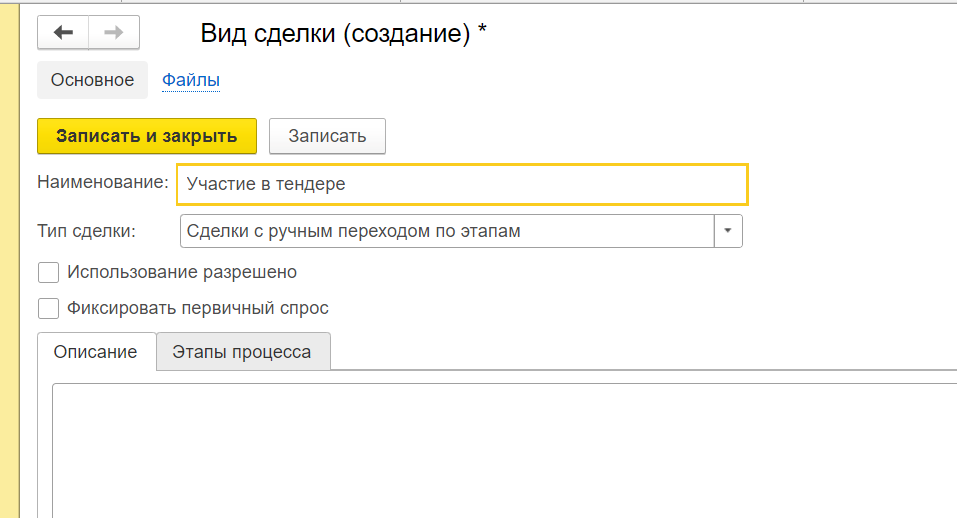Image resolution: width=957 pixels, height=518 pixels.
Task: Open the Файлы link
Action: pos(190,80)
